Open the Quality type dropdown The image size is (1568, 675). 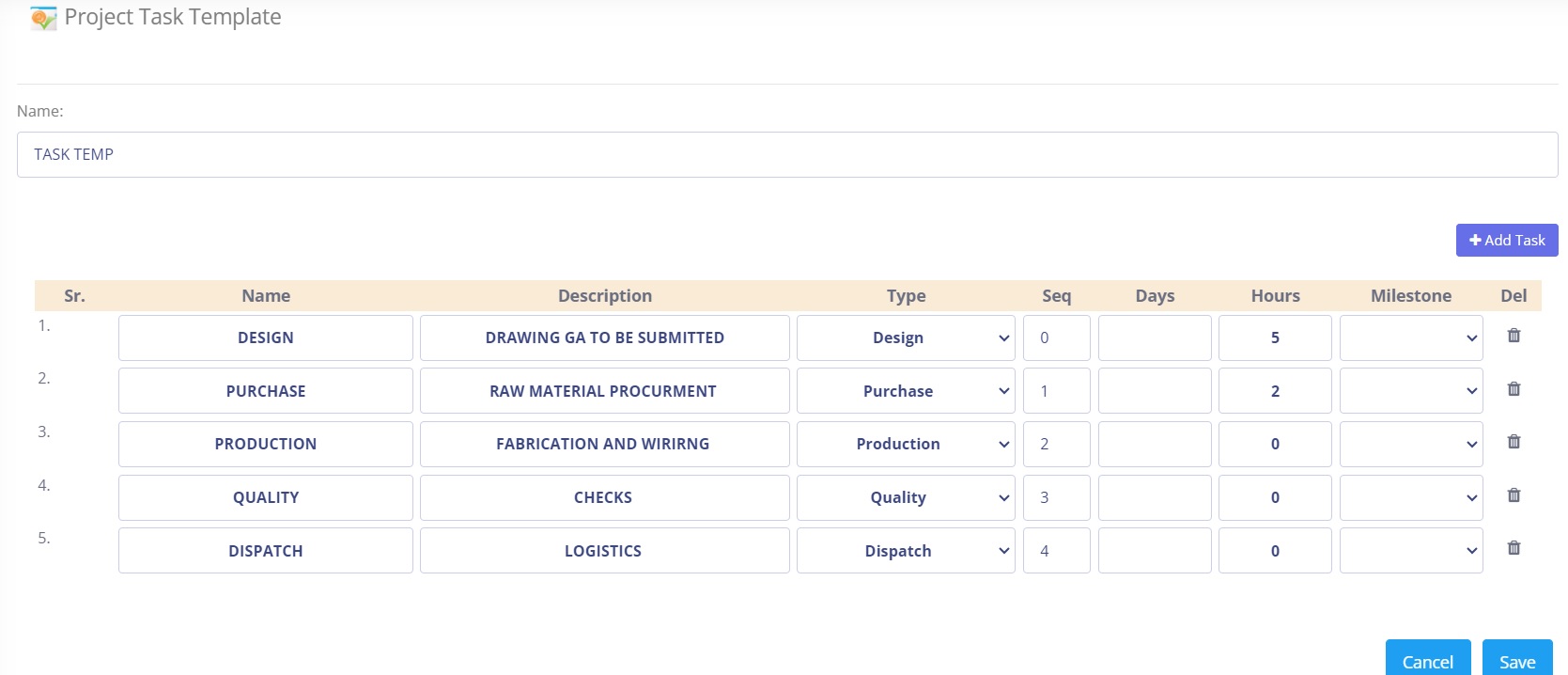pyautogui.click(x=905, y=497)
